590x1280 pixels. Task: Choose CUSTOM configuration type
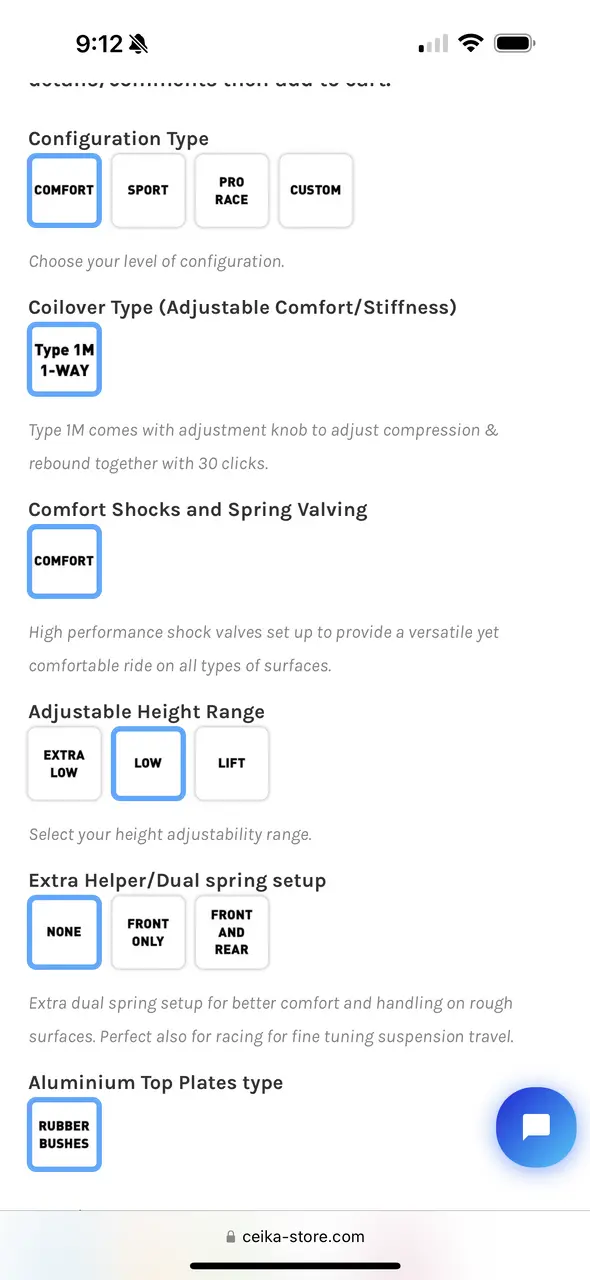tap(316, 190)
